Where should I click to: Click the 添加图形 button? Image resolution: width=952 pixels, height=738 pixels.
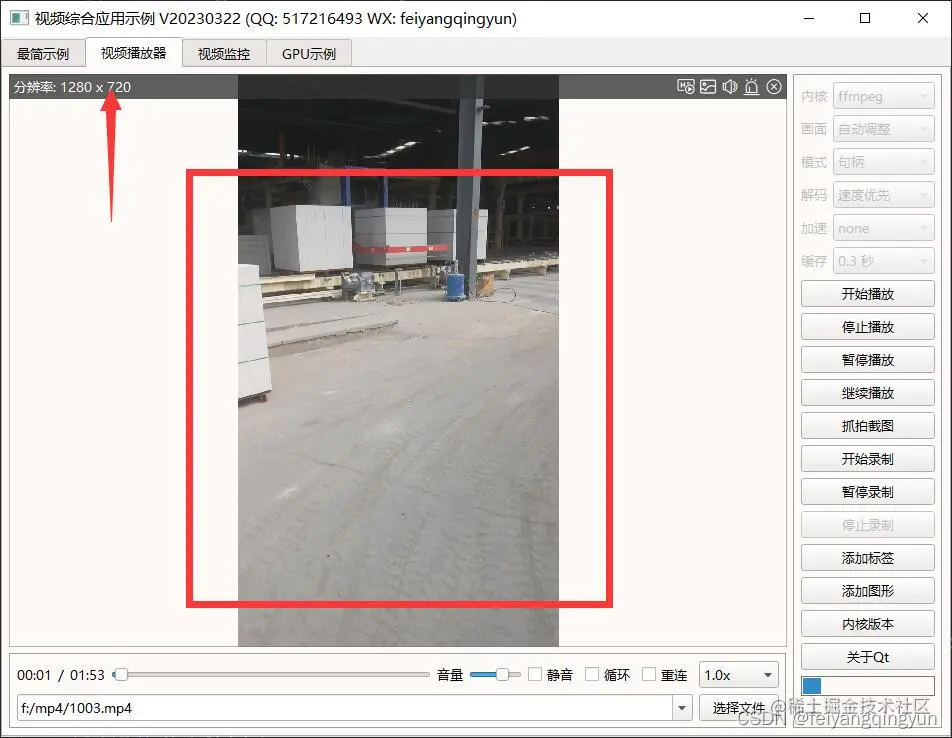click(x=868, y=591)
